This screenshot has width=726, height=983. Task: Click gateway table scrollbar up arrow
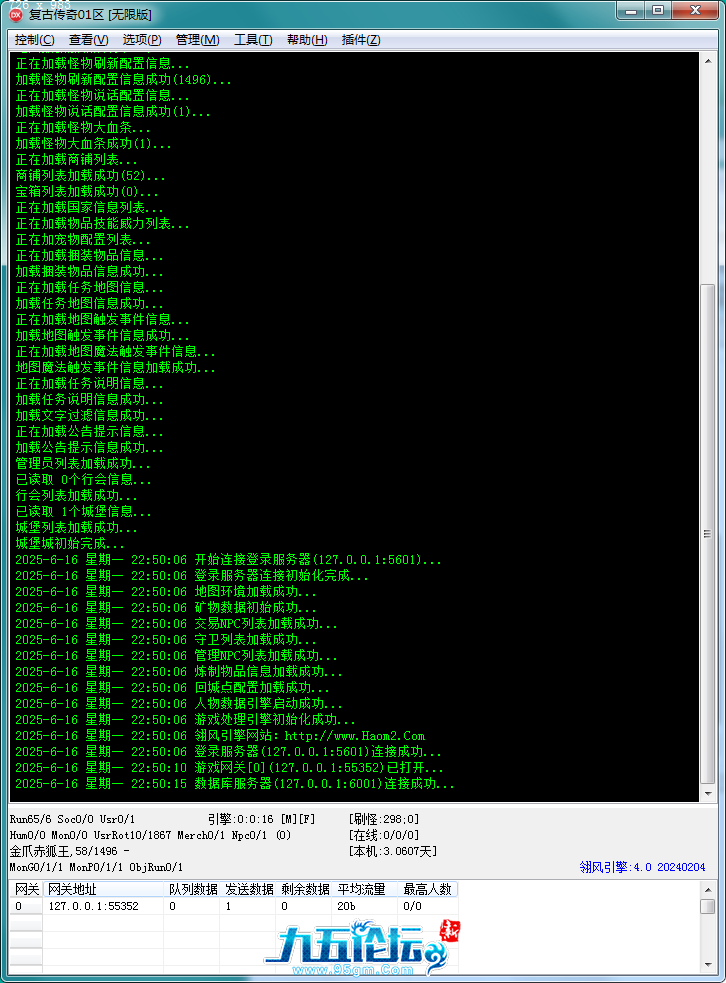point(708,890)
